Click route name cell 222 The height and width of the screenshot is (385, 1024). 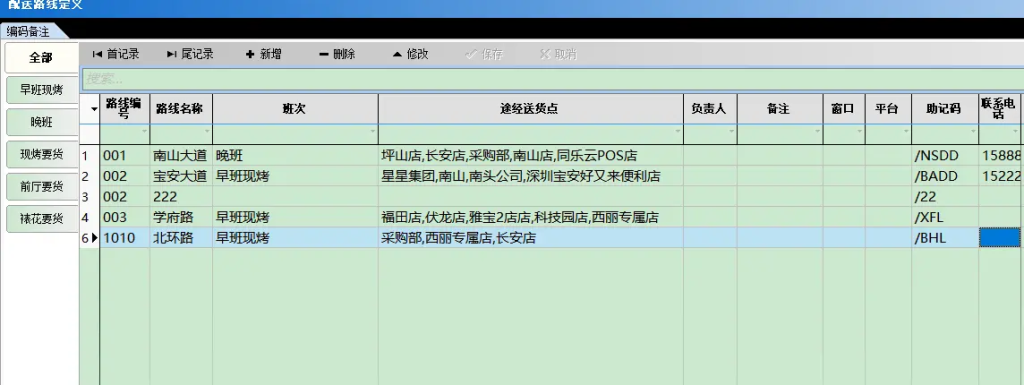click(181, 196)
